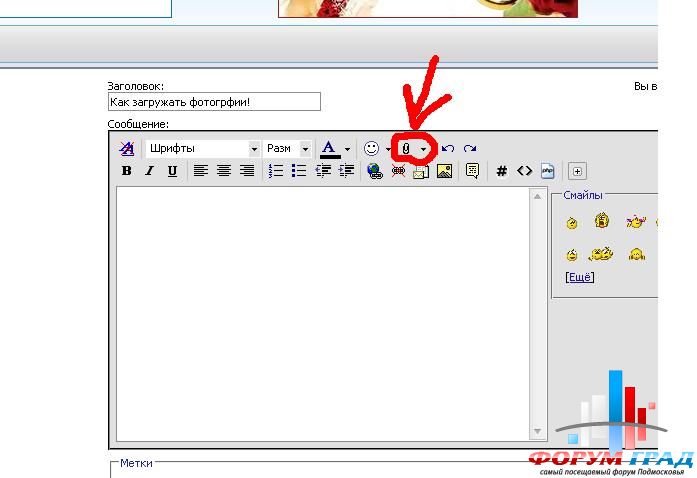Image resolution: width=697 pixels, height=478 pixels.
Task: Click the <> HTML tag icon
Action: coord(524,171)
